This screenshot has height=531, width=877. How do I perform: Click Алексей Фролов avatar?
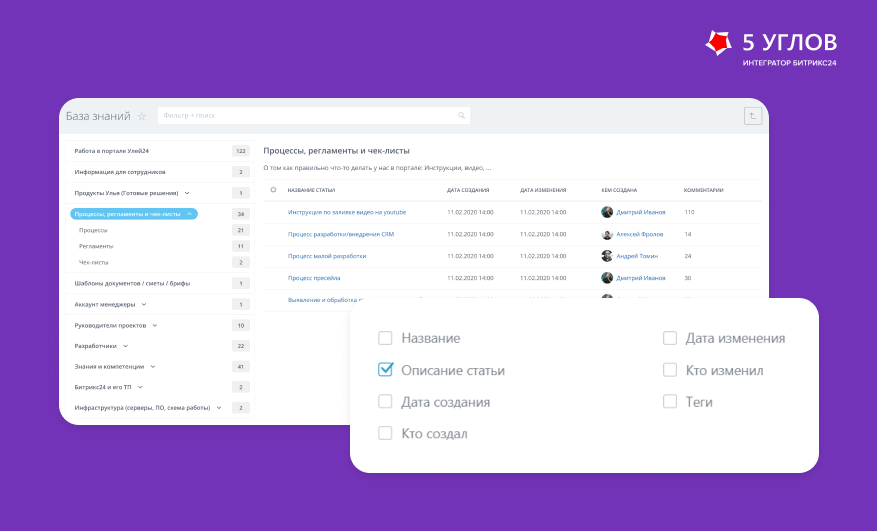click(607, 234)
